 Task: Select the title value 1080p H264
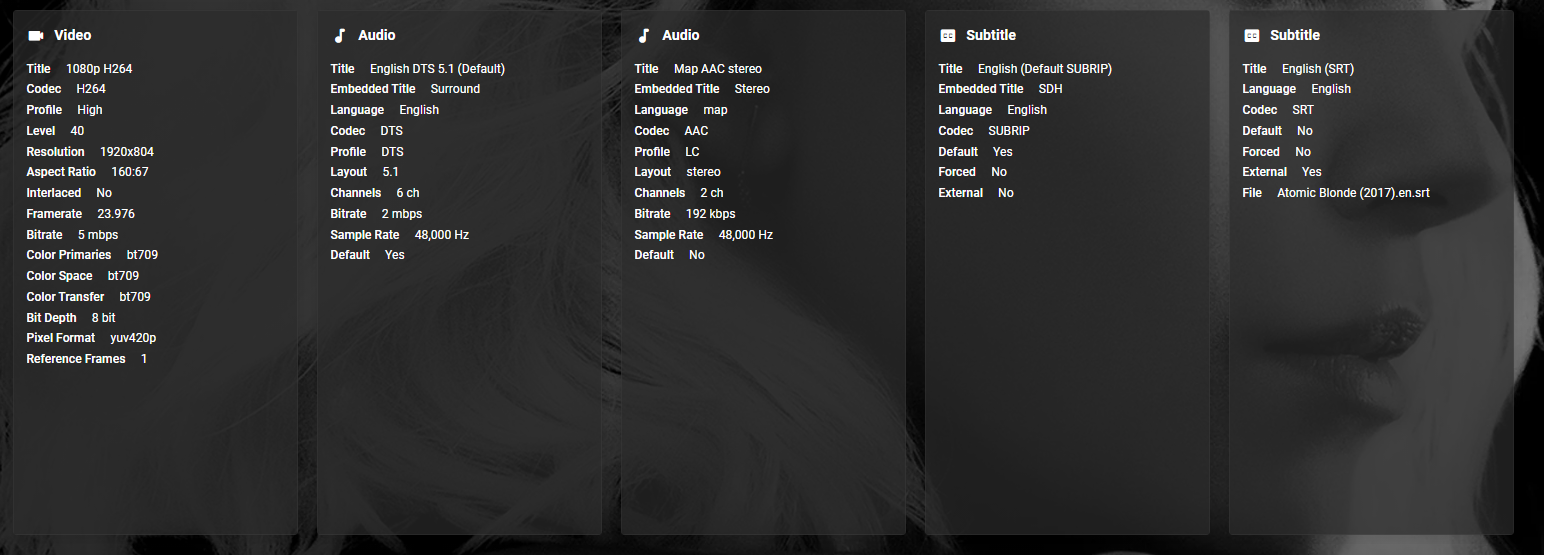99,69
